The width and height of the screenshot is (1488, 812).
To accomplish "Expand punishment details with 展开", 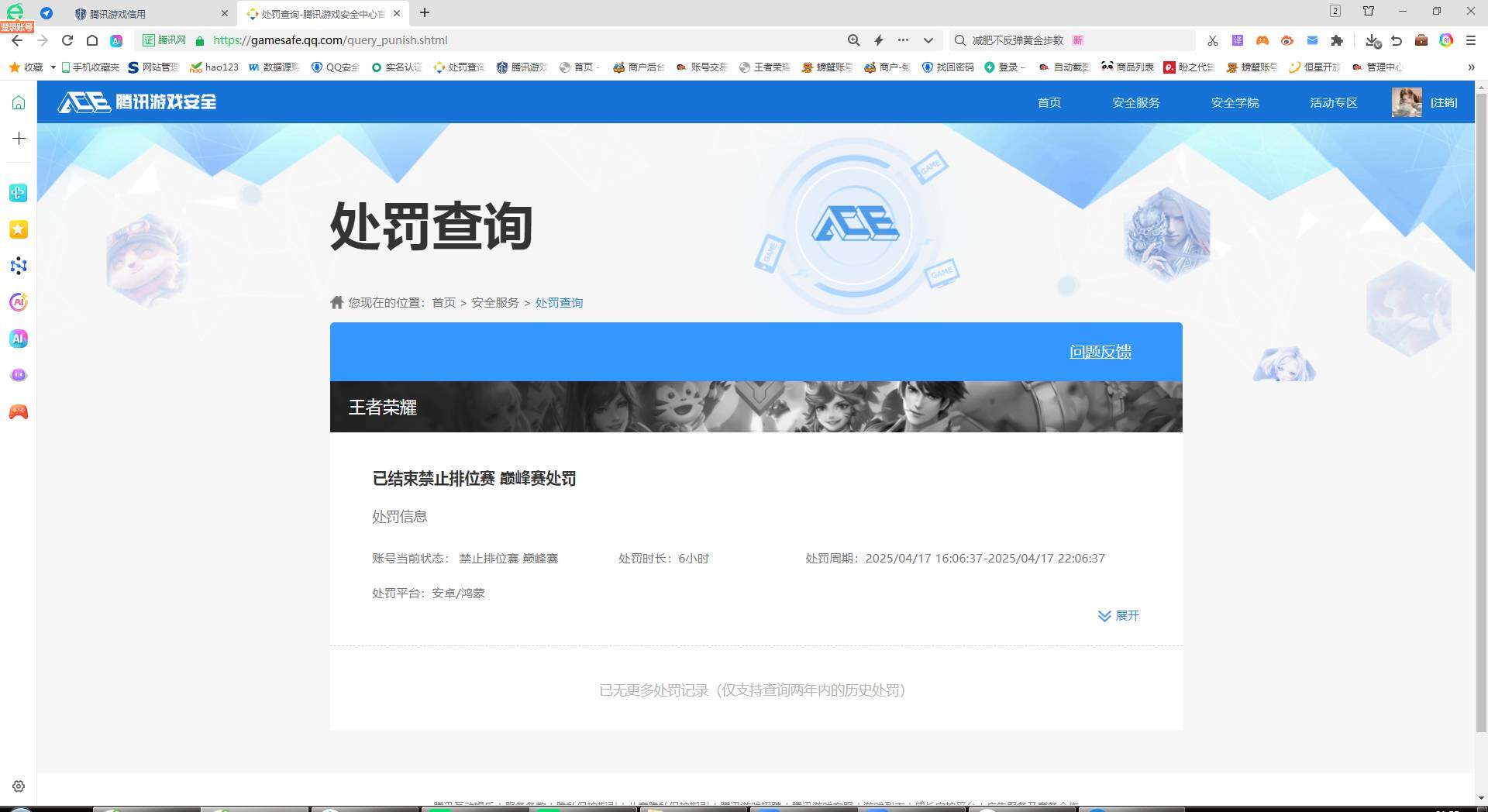I will pos(1119,616).
